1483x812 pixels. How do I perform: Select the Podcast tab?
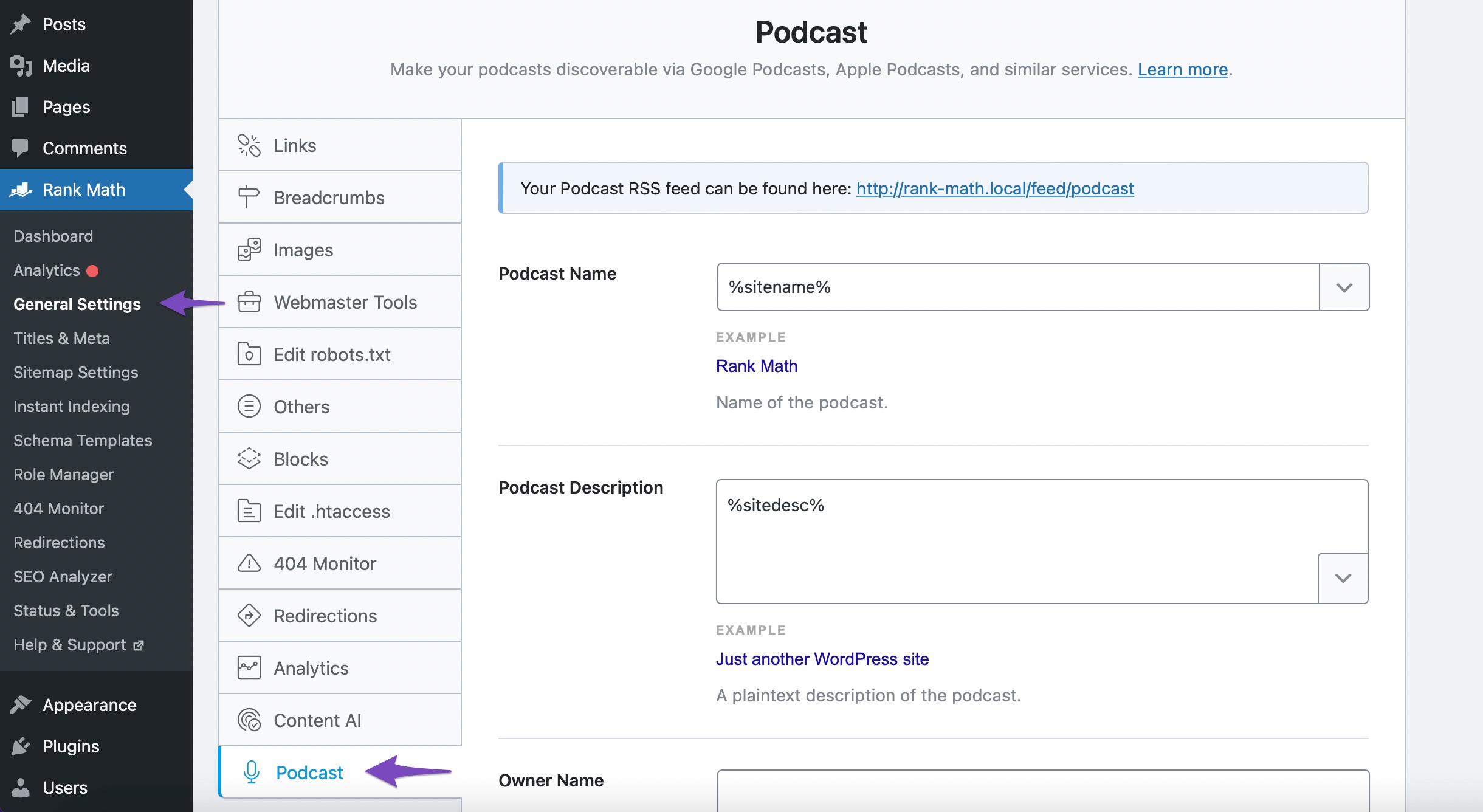340,772
